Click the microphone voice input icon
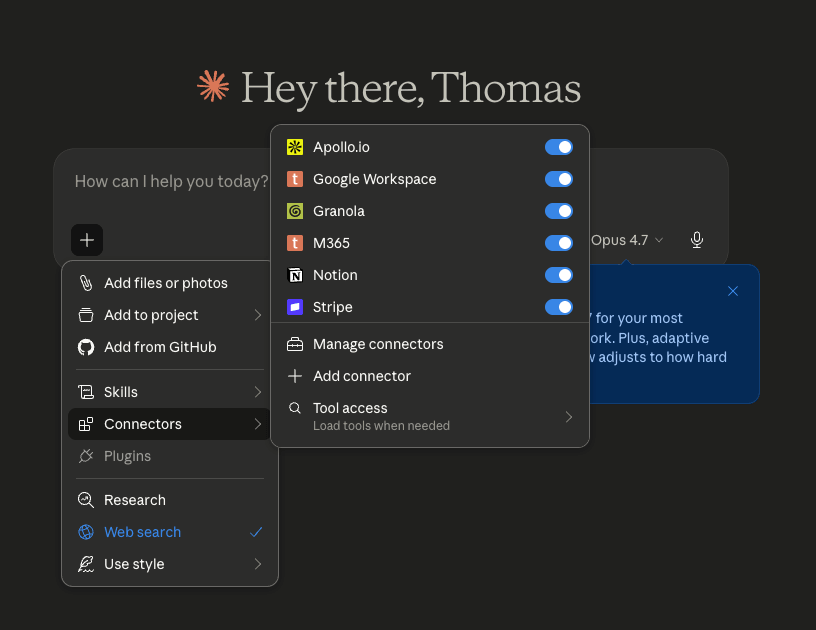This screenshot has height=630, width=816. 697,240
